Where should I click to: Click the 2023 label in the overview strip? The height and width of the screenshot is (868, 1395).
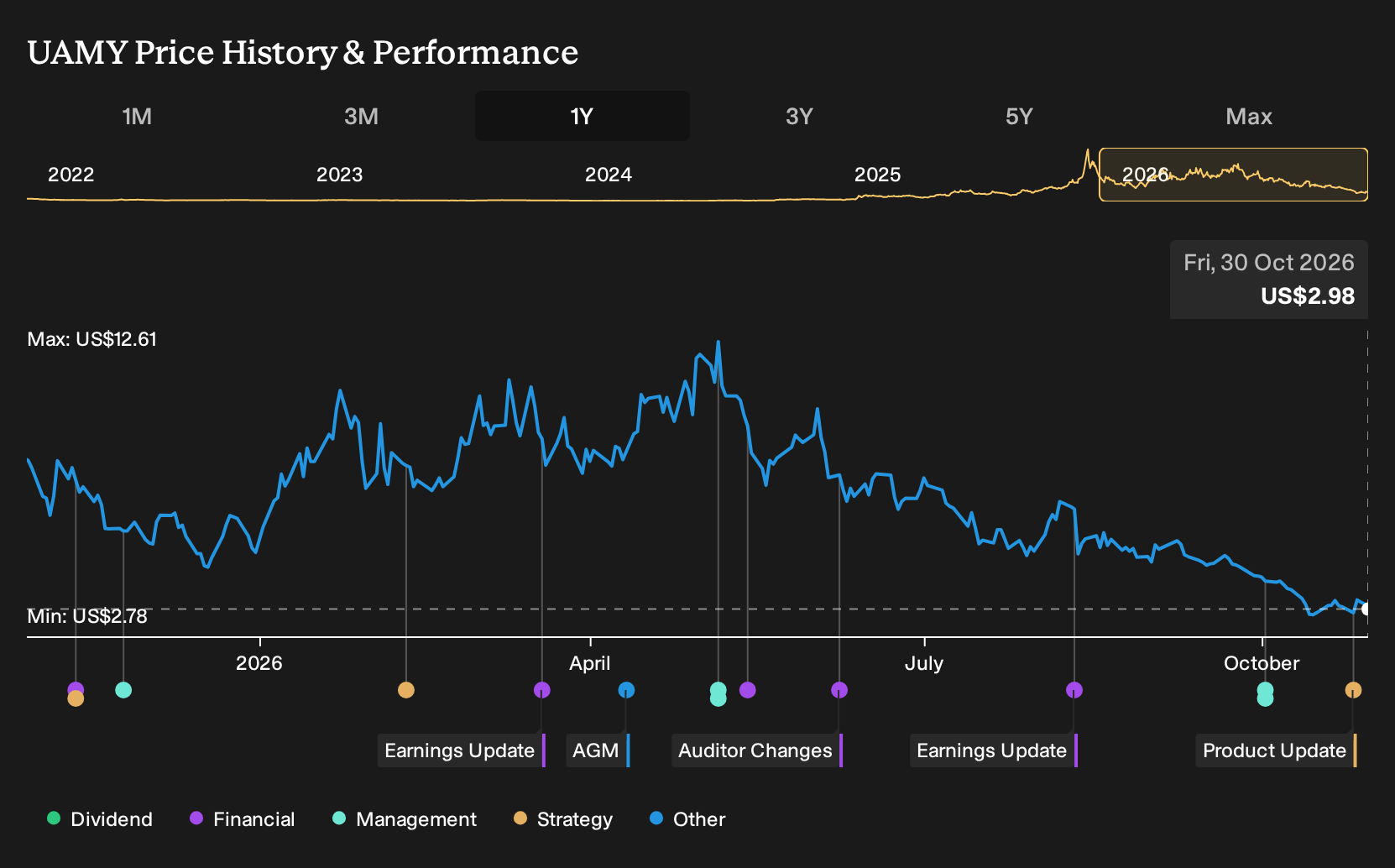pos(340,175)
